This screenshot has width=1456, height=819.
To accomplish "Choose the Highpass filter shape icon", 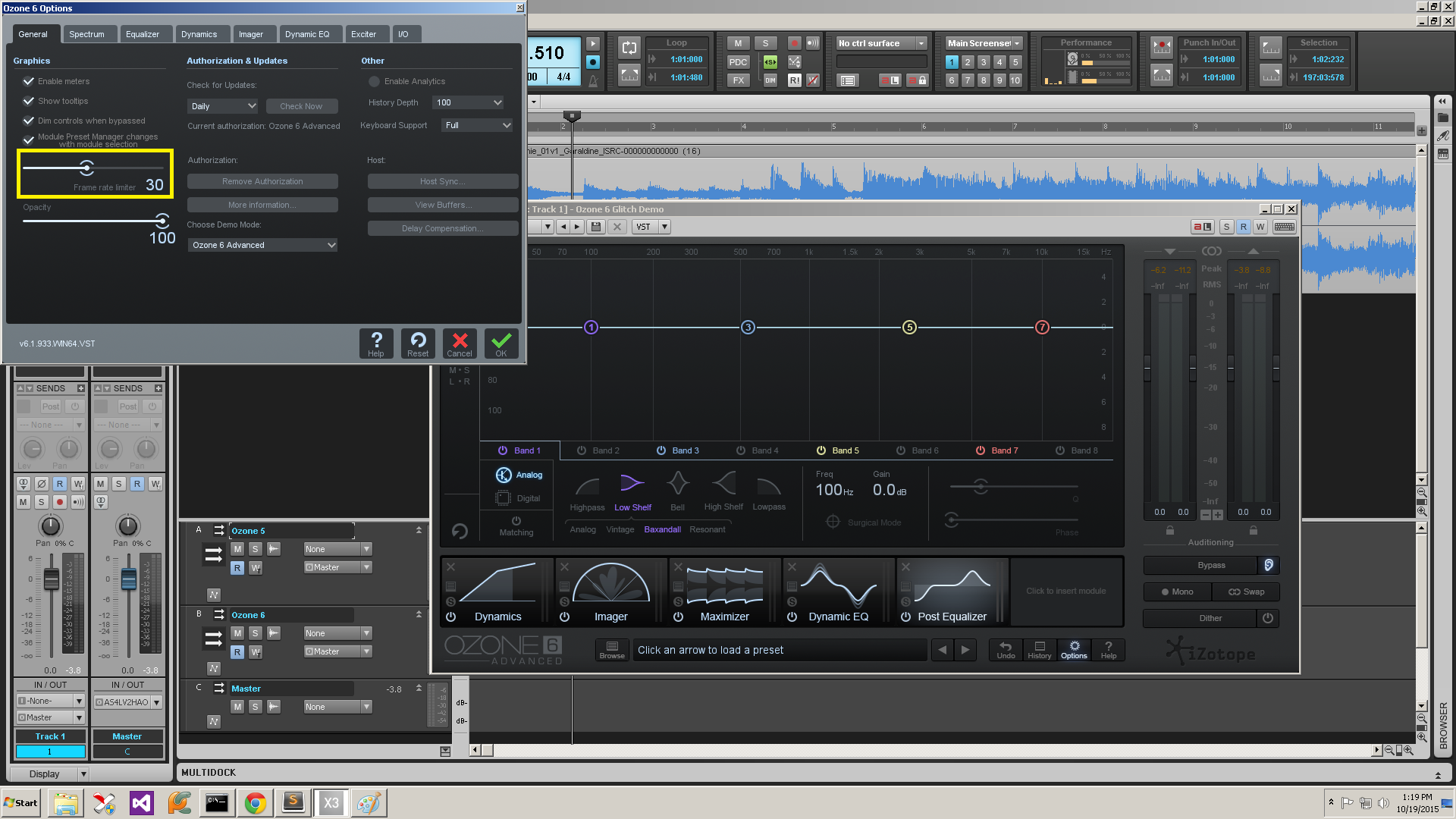I will pyautogui.click(x=587, y=485).
